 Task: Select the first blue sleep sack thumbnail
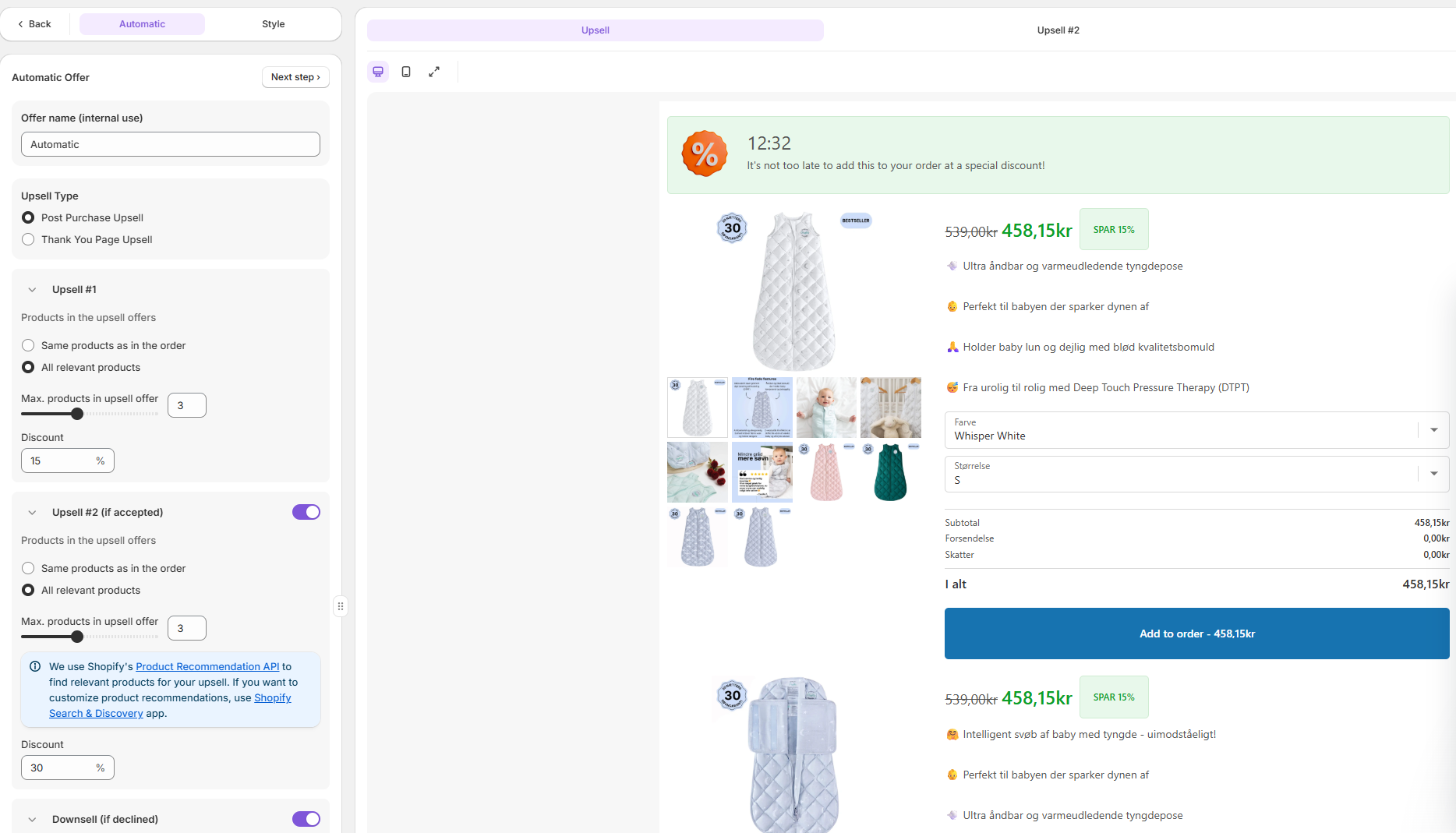click(x=698, y=537)
